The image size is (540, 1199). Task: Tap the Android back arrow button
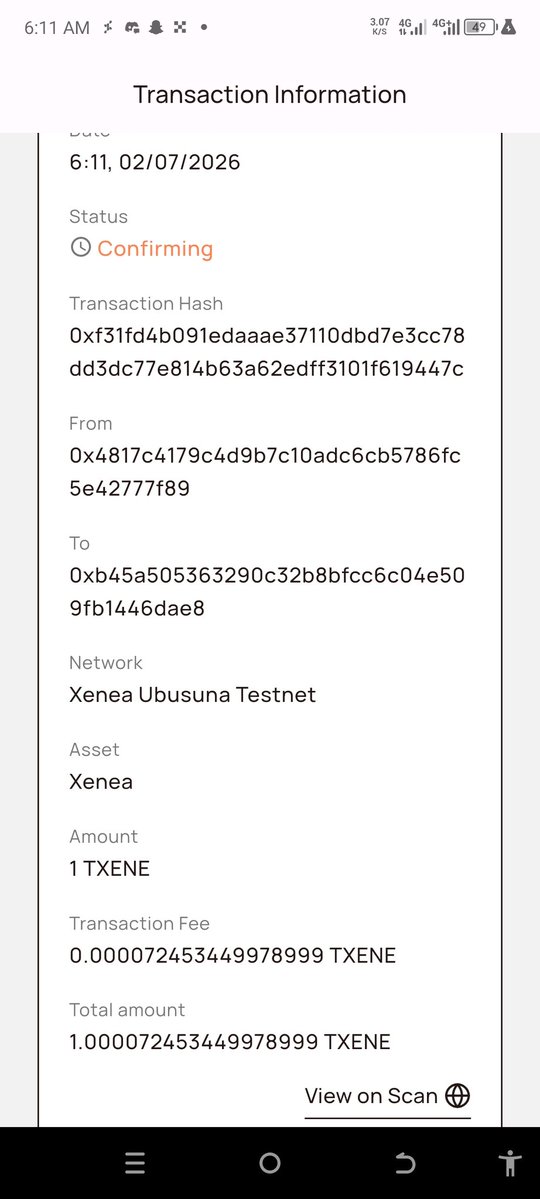tap(405, 1163)
